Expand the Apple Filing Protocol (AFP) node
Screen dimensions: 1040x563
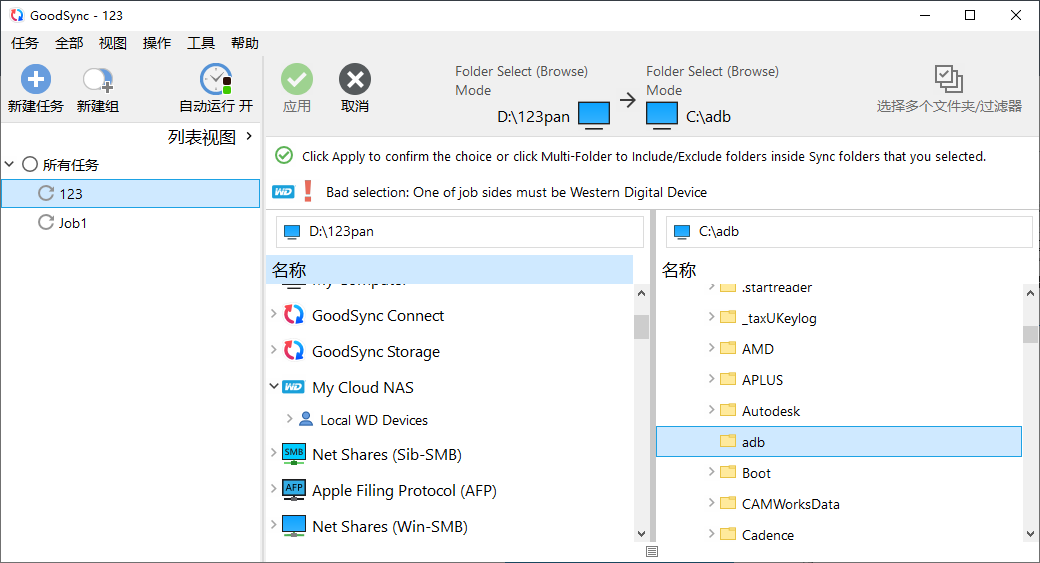[273, 488]
